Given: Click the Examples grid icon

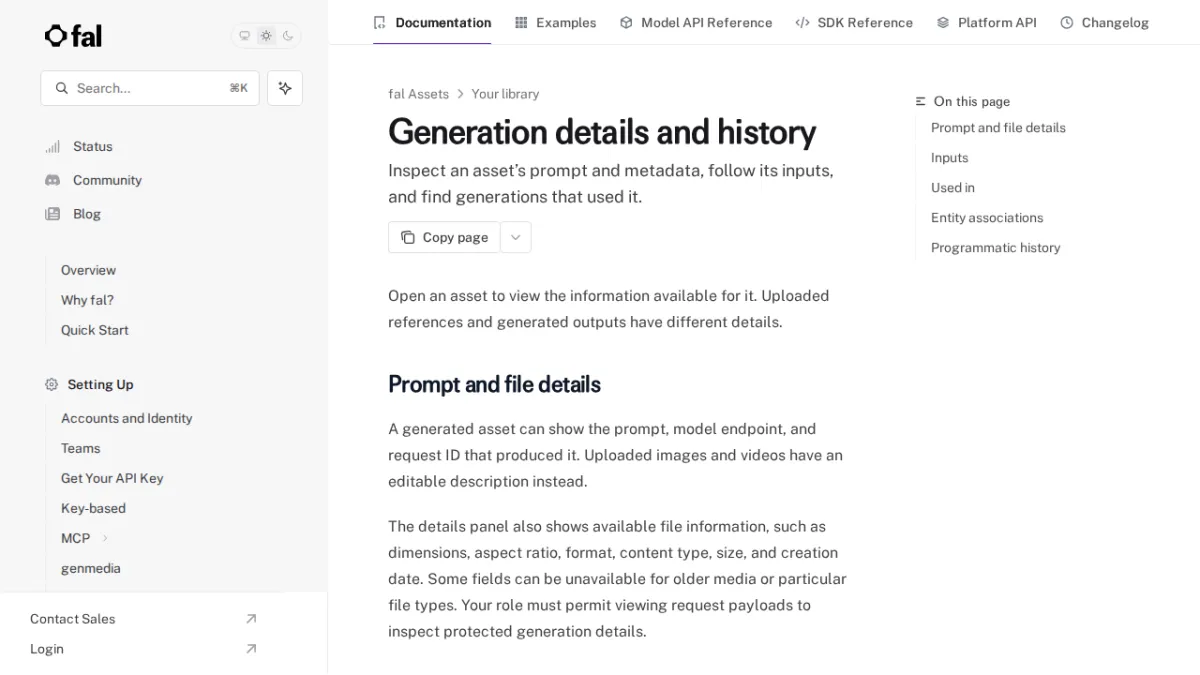Looking at the screenshot, I should (521, 22).
